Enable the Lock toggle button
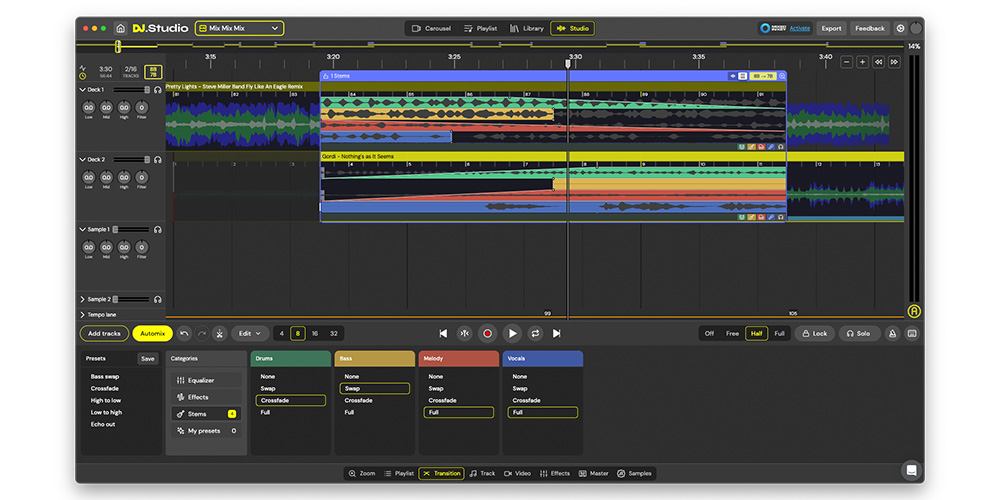This screenshot has height=500, width=1000. tap(813, 333)
